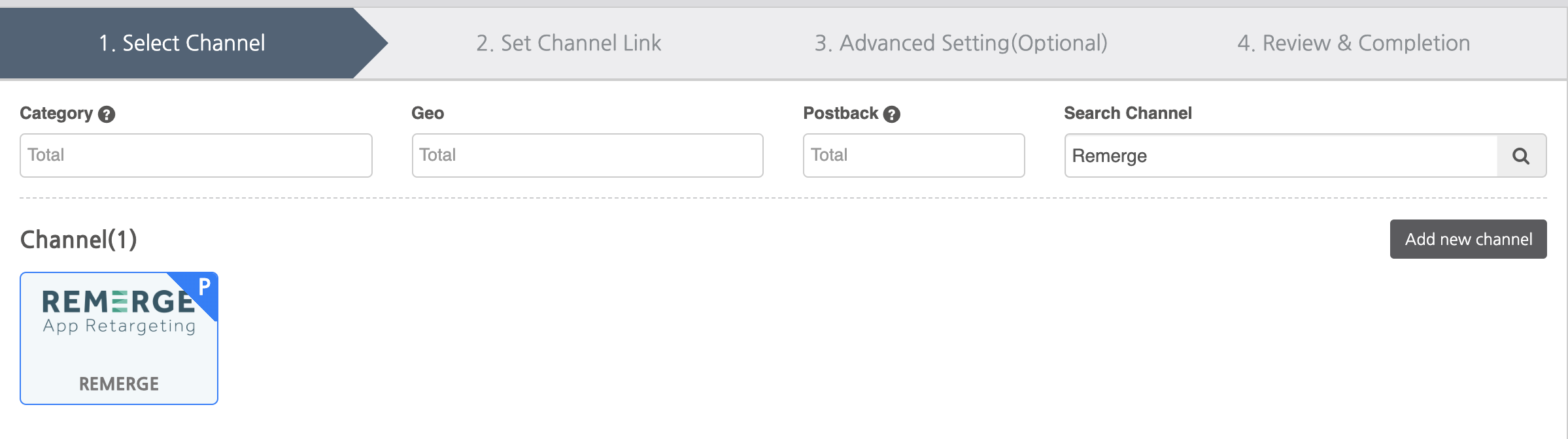Select the REMERGE channel card

(x=119, y=338)
